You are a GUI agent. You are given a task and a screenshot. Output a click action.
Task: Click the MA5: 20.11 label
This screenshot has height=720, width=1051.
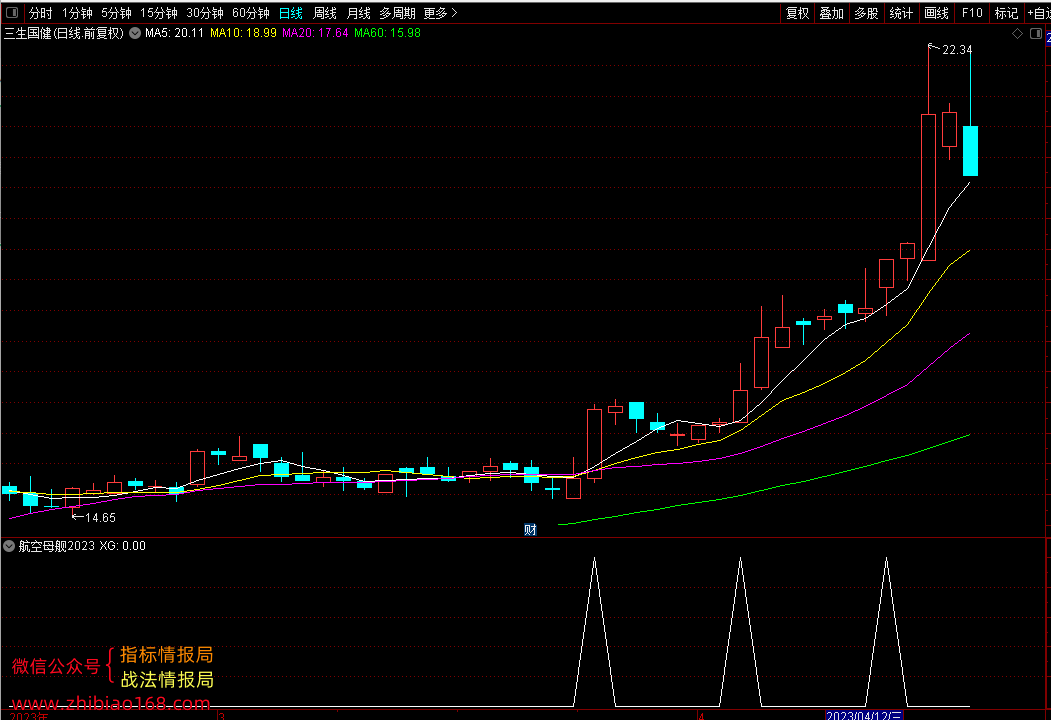click(x=174, y=33)
